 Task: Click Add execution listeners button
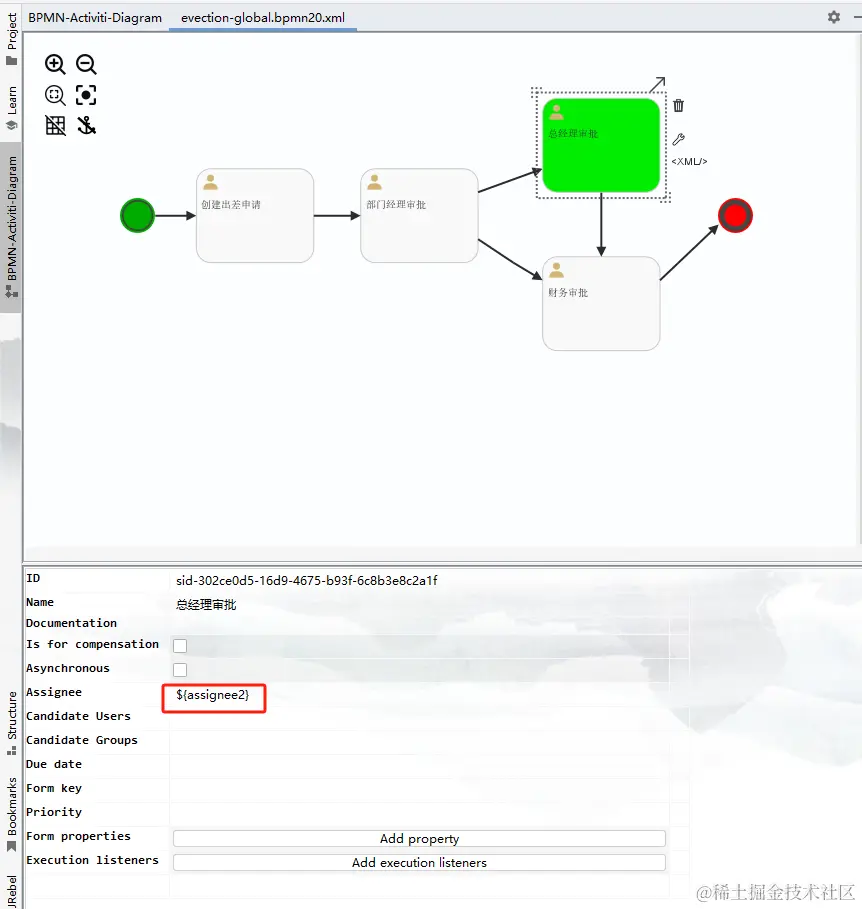pos(419,863)
